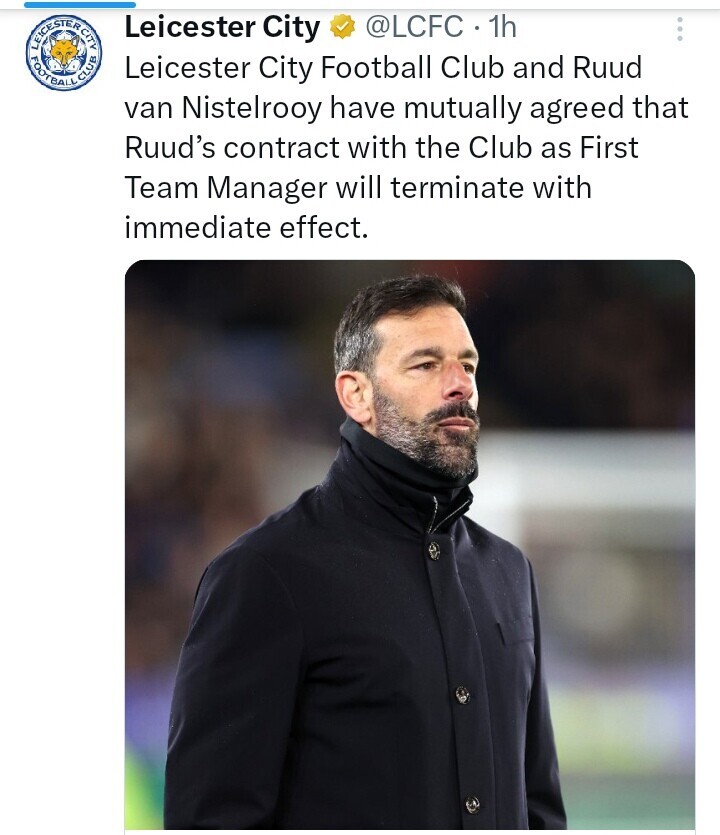This screenshot has height=835, width=720.
Task: Click the tweet text starting "Leicester City Football Club"
Action: pos(407,148)
